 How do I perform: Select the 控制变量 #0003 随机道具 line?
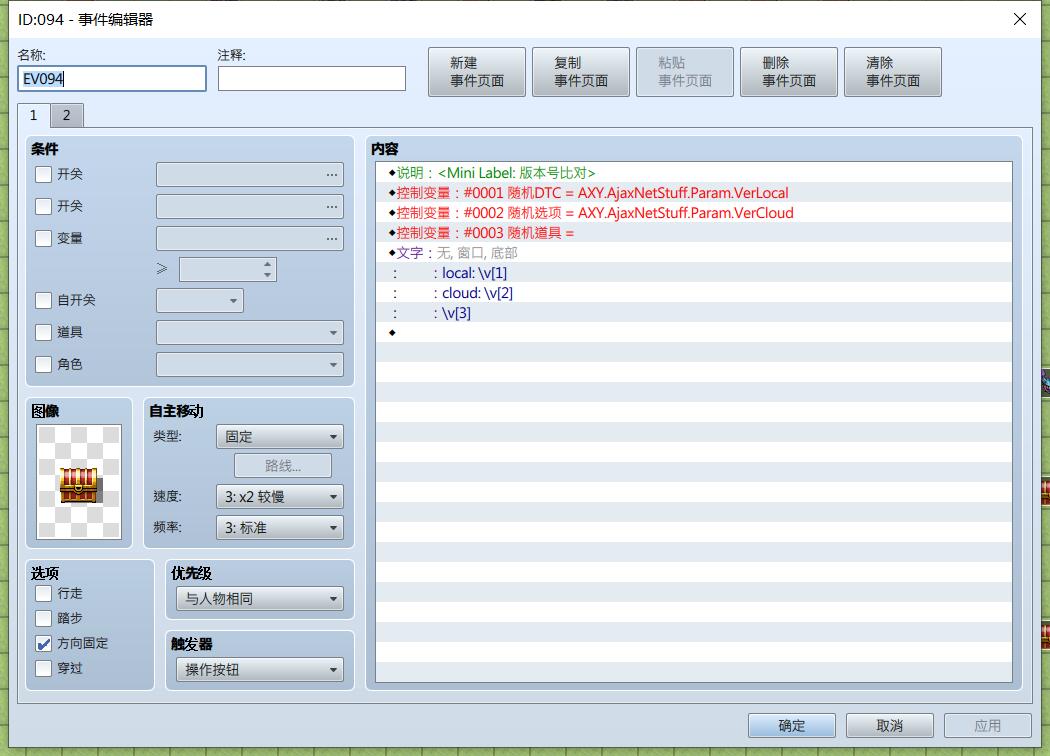[x=694, y=233]
